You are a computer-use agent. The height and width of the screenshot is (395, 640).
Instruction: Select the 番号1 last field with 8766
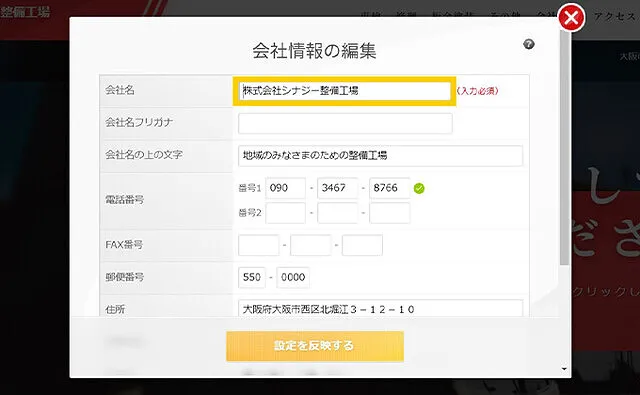(x=389, y=188)
